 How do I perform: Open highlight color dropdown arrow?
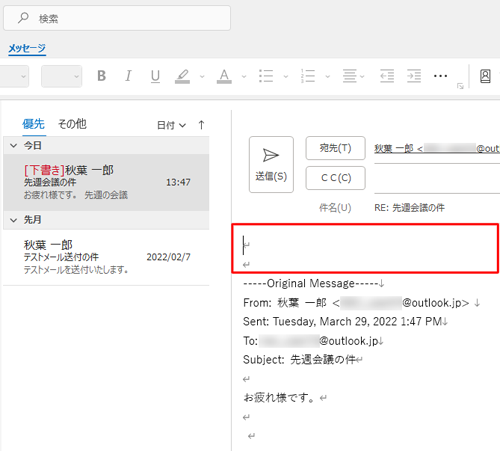point(202,77)
